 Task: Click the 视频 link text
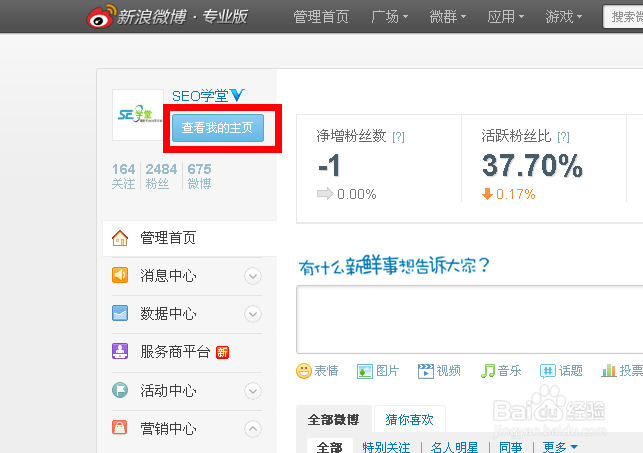(x=448, y=371)
